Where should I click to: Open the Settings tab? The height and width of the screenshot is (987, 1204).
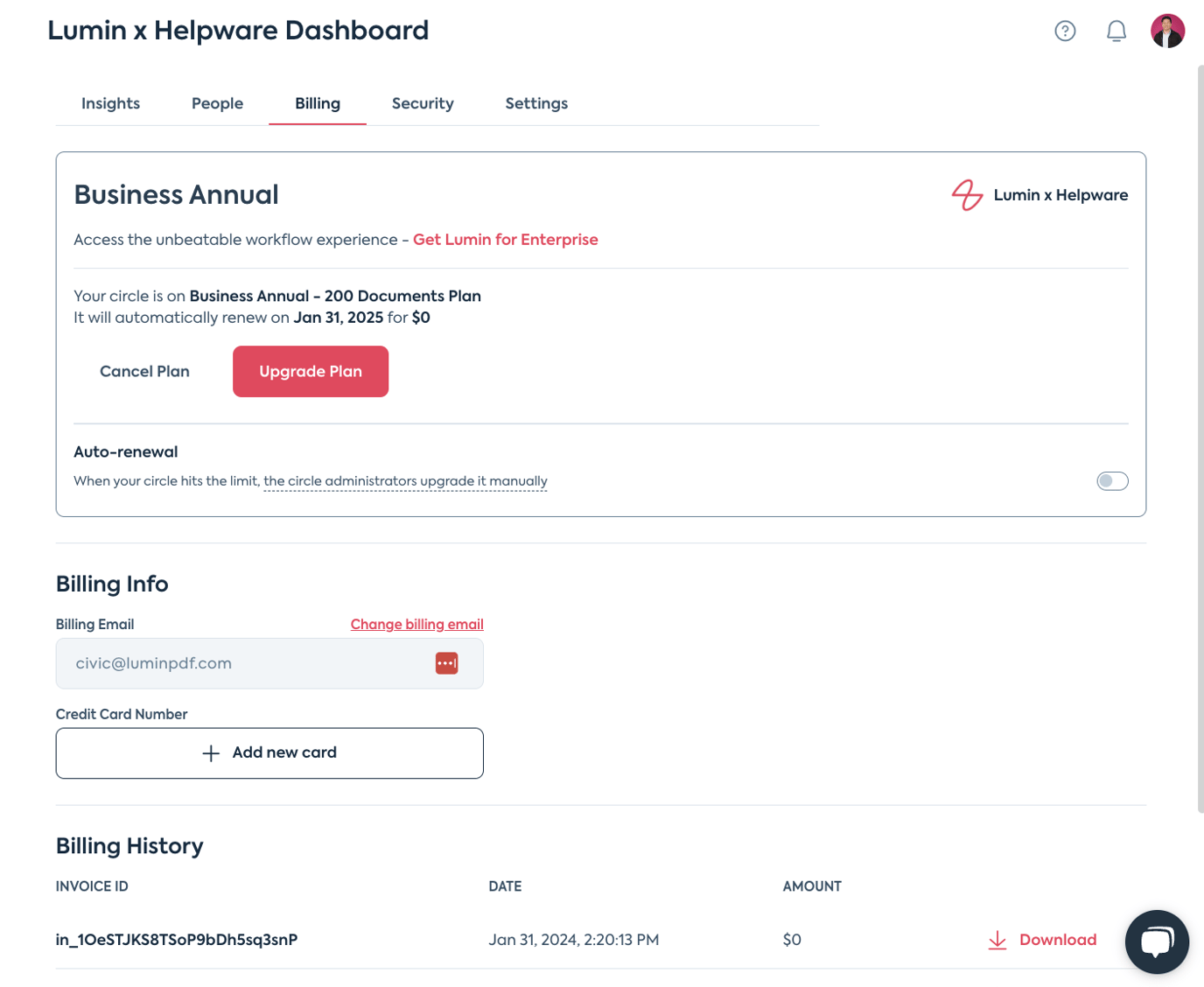535,103
